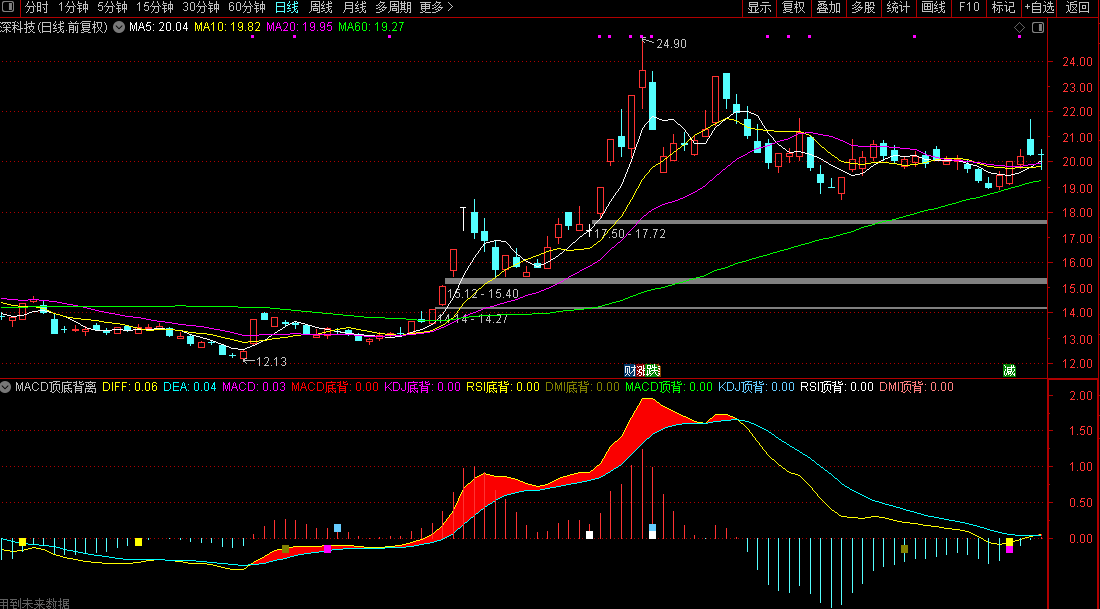Viewport: 1100px width, 609px height.
Task: Open the F10 company info
Action: [968, 8]
